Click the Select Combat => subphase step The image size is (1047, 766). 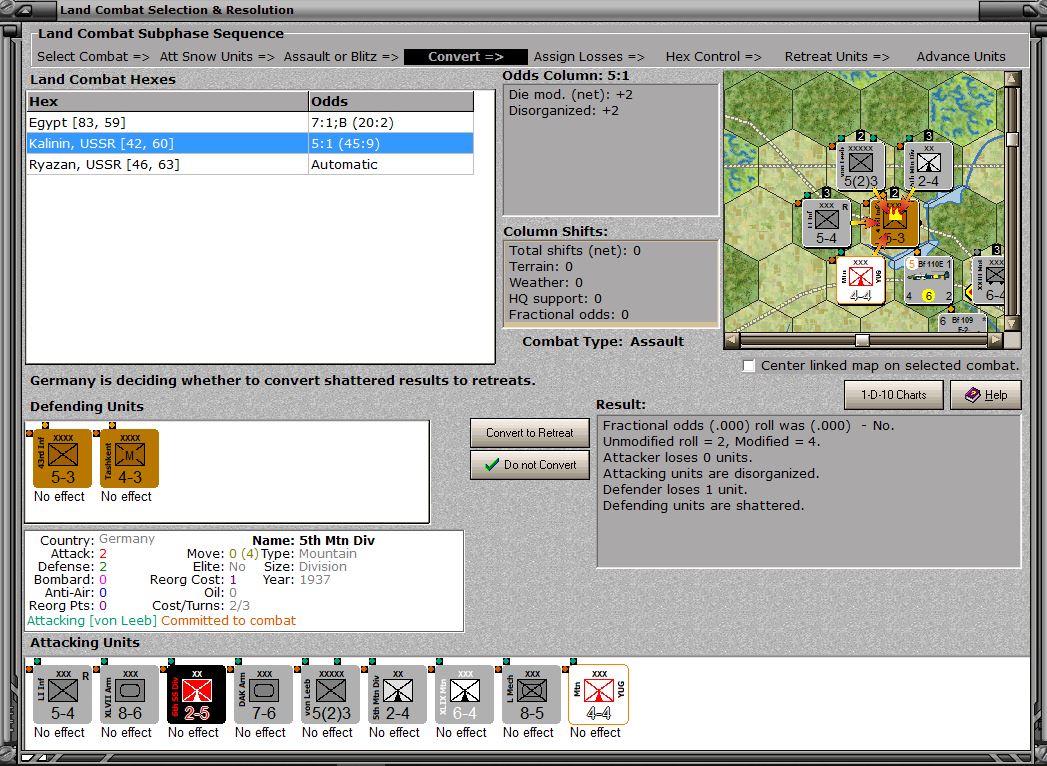tap(93, 57)
